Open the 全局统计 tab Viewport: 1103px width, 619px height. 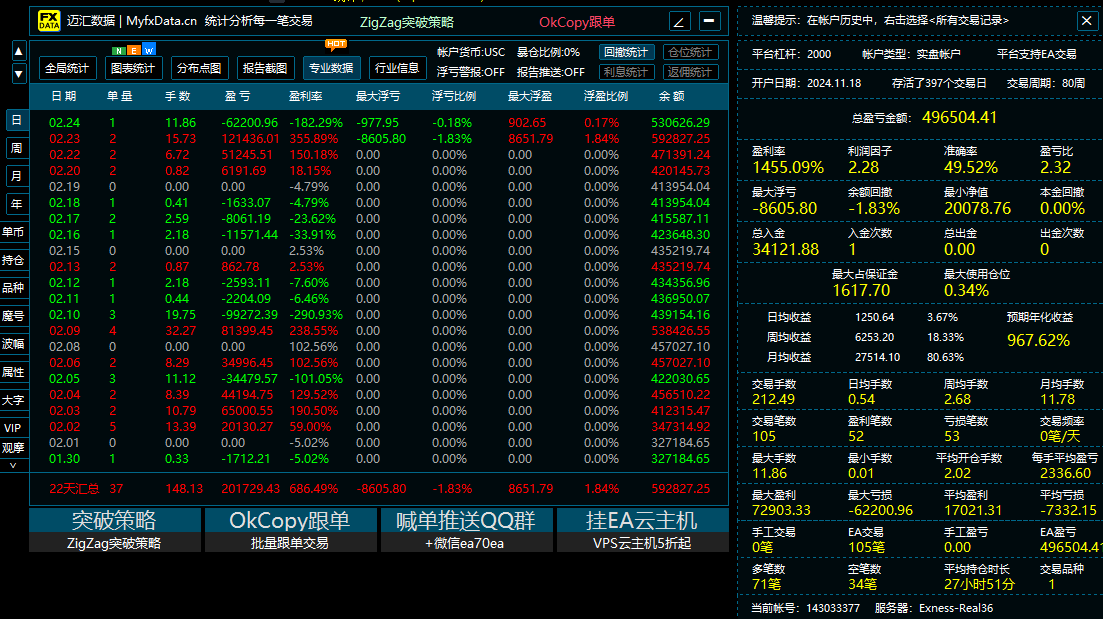tap(67, 68)
